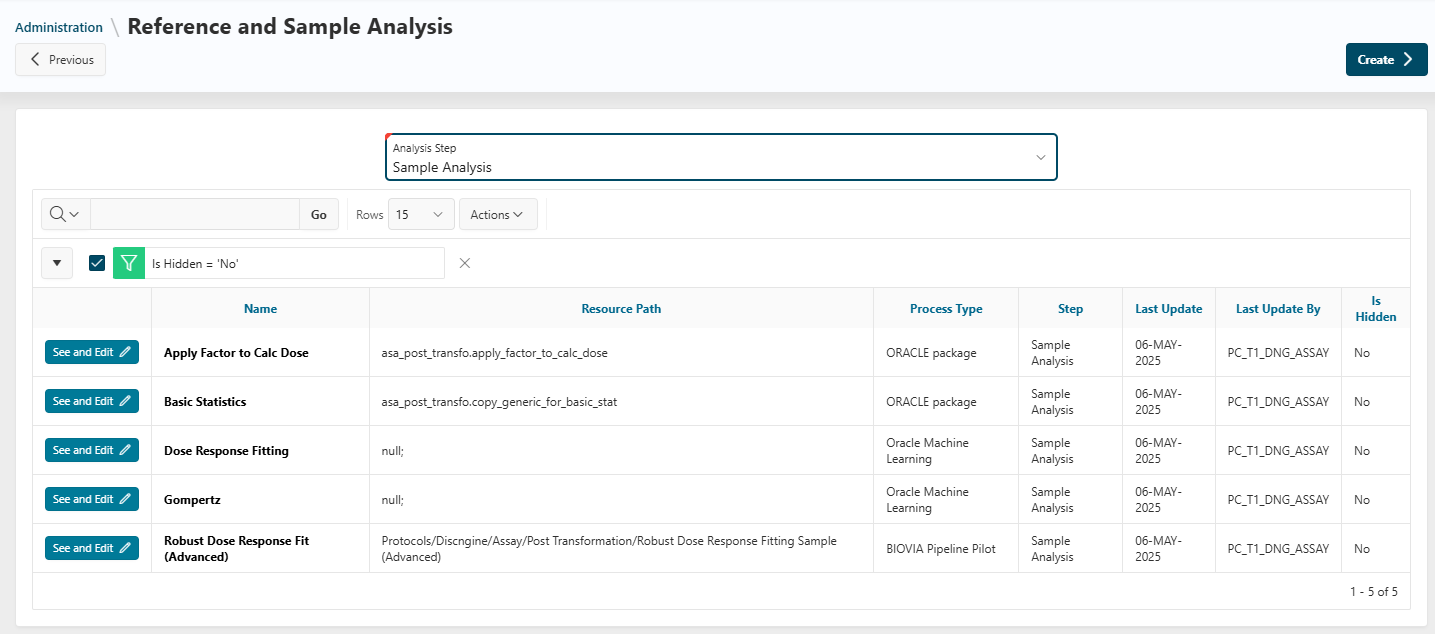Click Oracle Machine Learning in Gompertz row
Image resolution: width=1435 pixels, height=634 pixels.
(x=927, y=499)
